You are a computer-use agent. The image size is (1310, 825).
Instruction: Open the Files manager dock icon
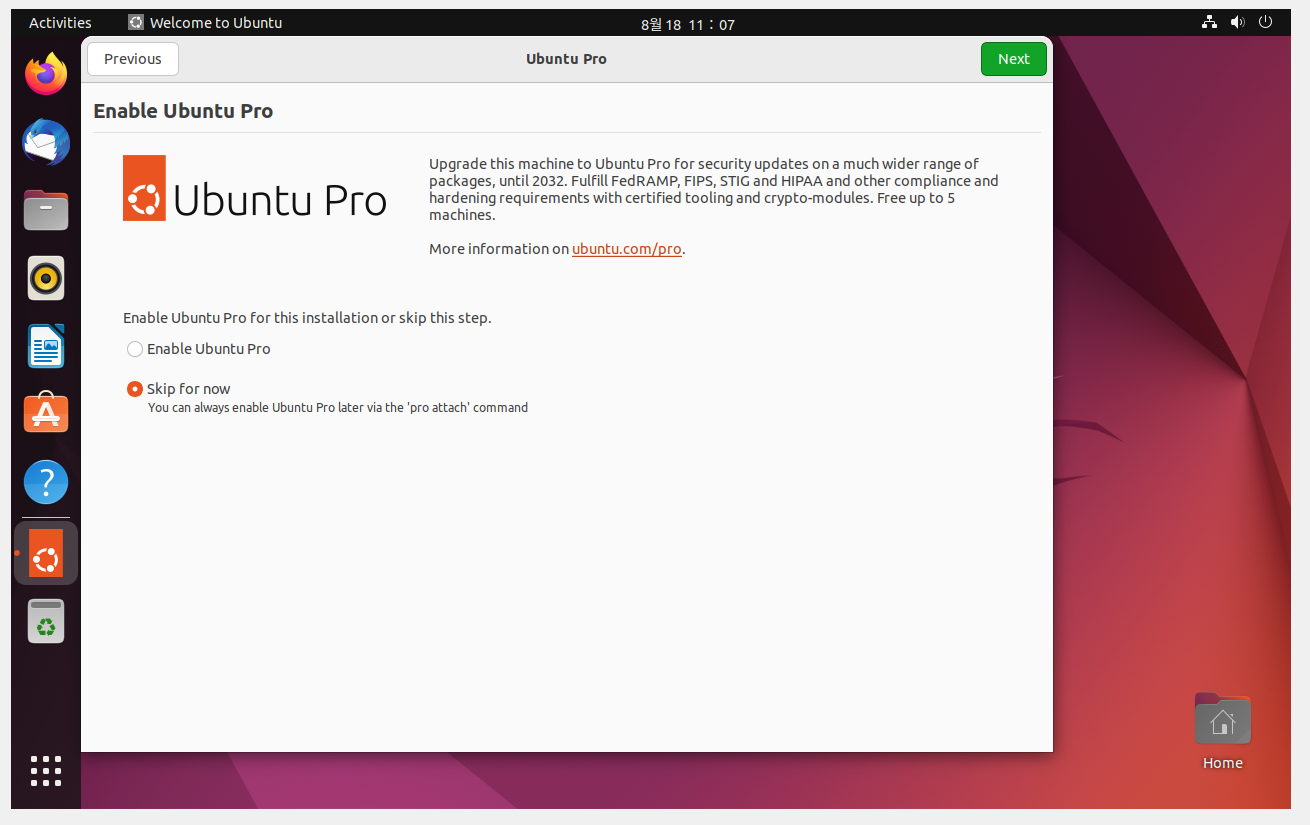click(x=46, y=210)
